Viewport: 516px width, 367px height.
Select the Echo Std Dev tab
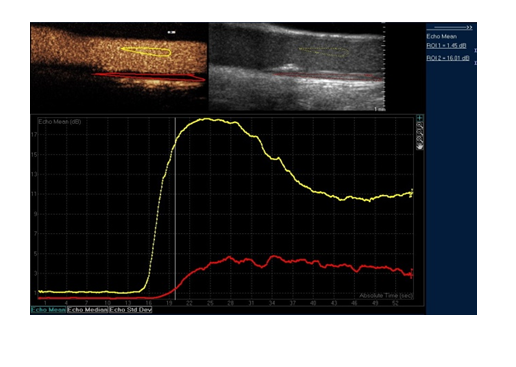tap(131, 310)
